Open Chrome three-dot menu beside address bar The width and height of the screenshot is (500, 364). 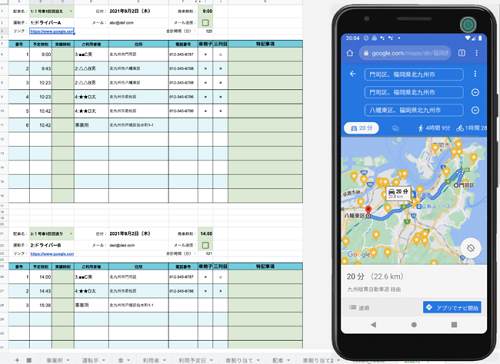[476, 53]
